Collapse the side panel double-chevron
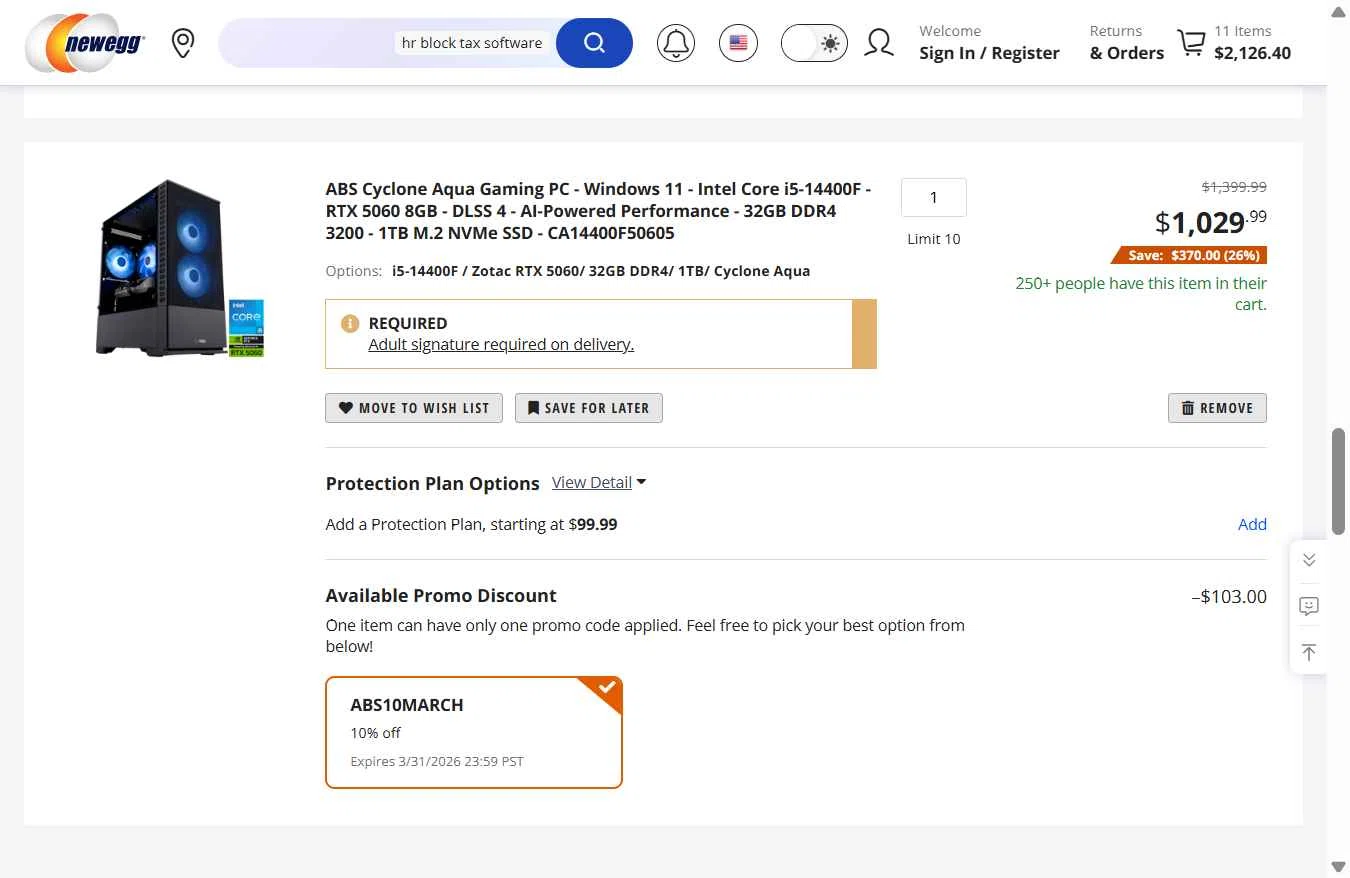The image size is (1350, 878). click(1308, 560)
